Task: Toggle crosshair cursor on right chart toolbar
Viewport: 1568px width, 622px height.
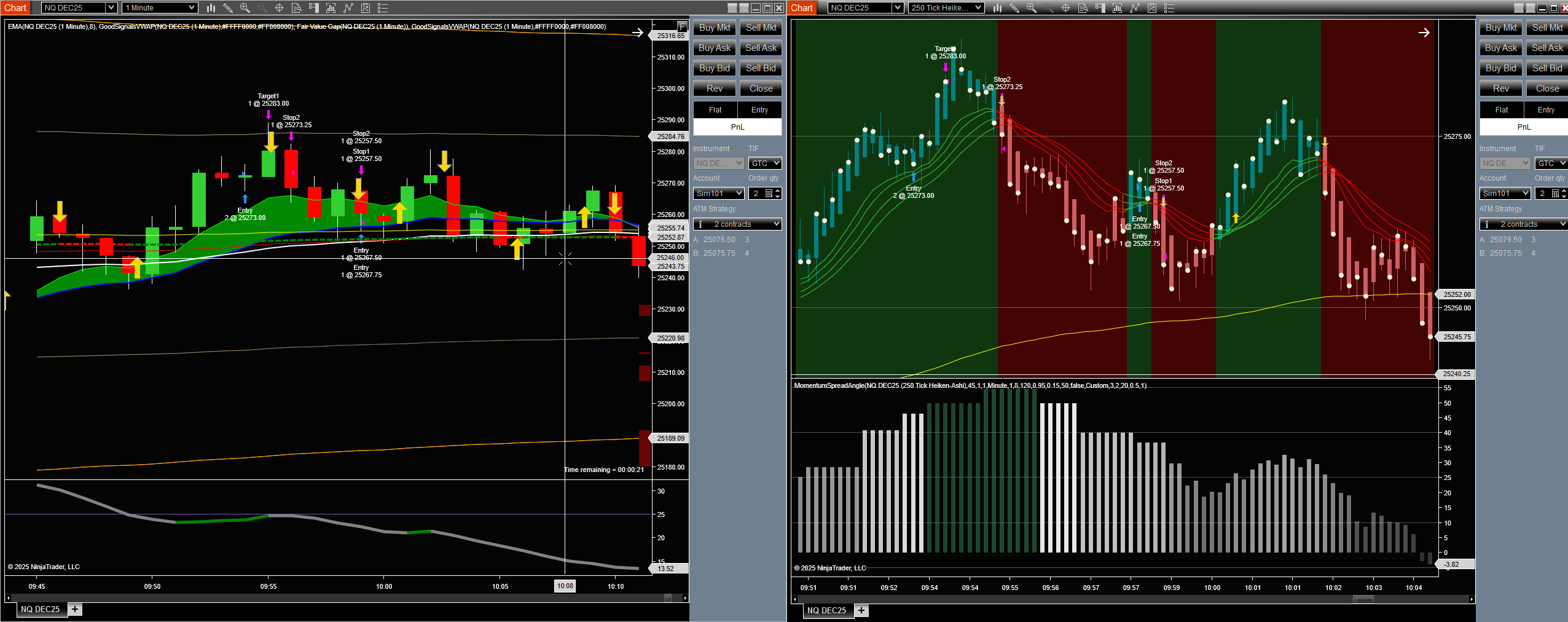Action: pyautogui.click(x=1065, y=8)
